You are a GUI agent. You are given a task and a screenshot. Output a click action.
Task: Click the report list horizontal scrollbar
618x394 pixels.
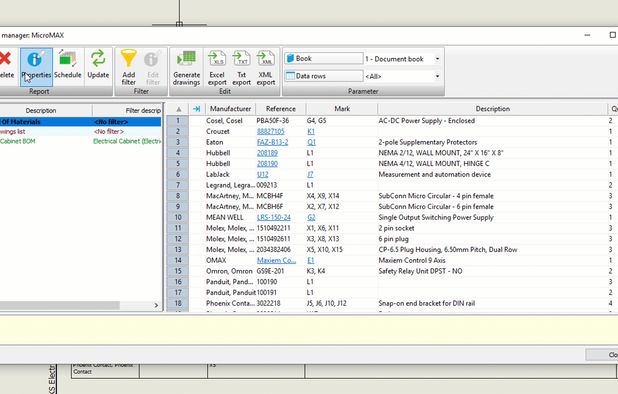59,305
